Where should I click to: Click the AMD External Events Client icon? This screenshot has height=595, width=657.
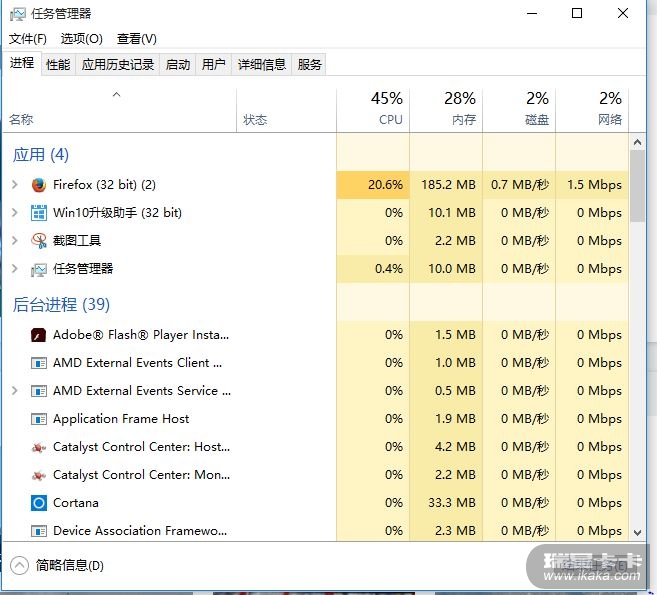[39, 363]
